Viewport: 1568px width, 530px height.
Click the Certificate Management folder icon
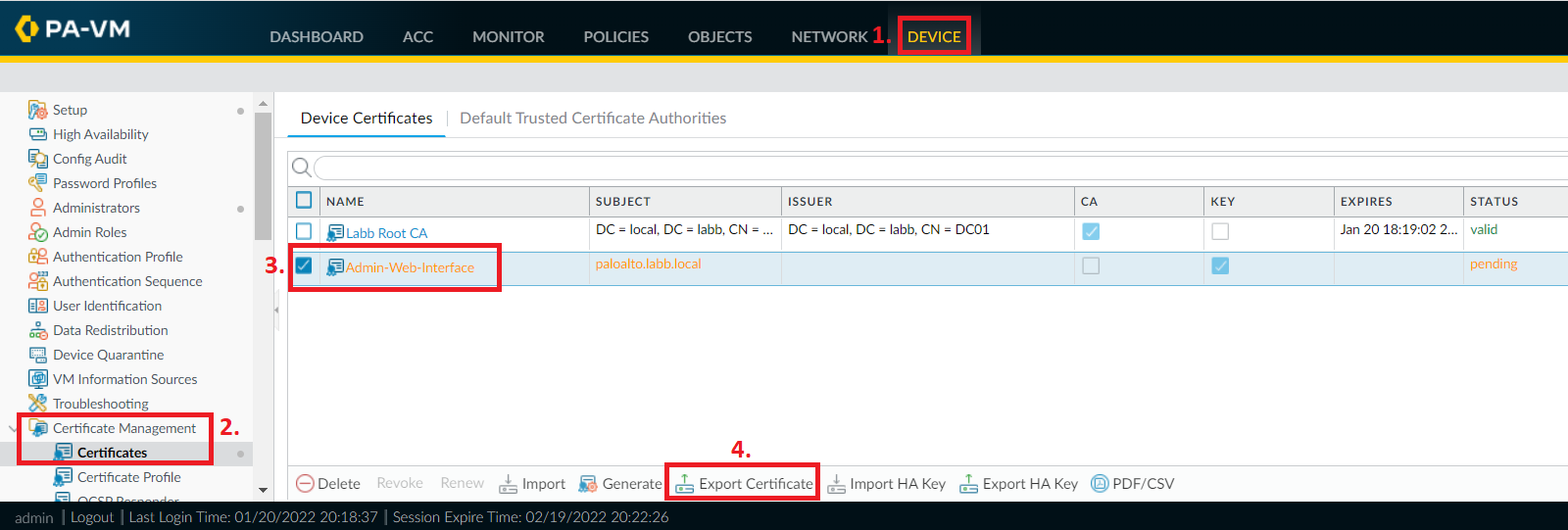coord(39,428)
